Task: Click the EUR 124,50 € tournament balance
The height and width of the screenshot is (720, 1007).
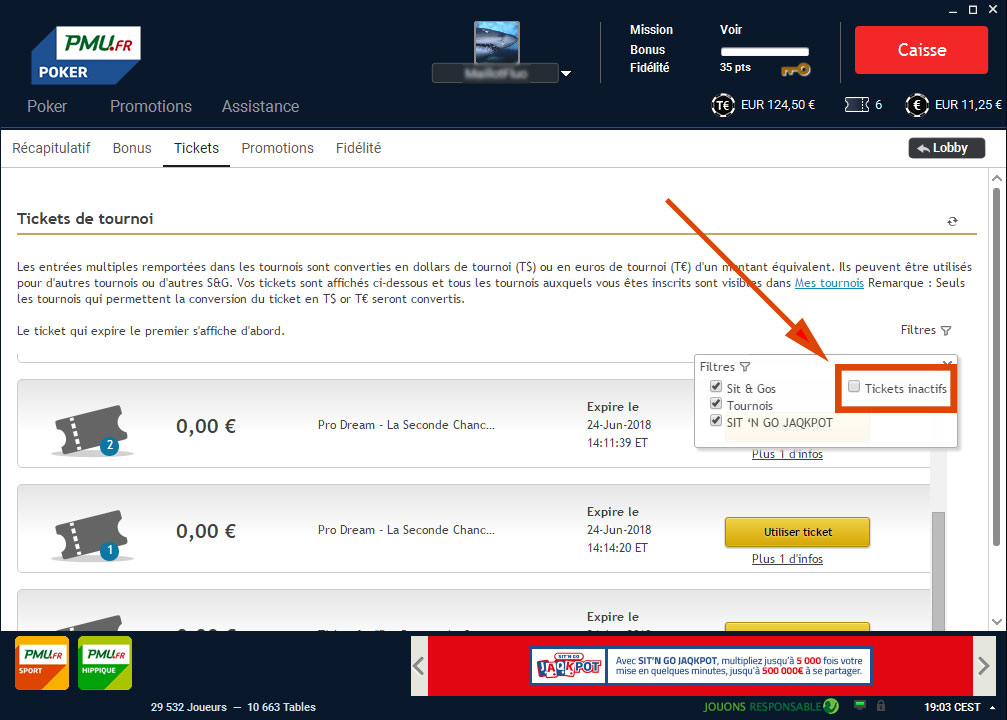Action: click(x=778, y=105)
